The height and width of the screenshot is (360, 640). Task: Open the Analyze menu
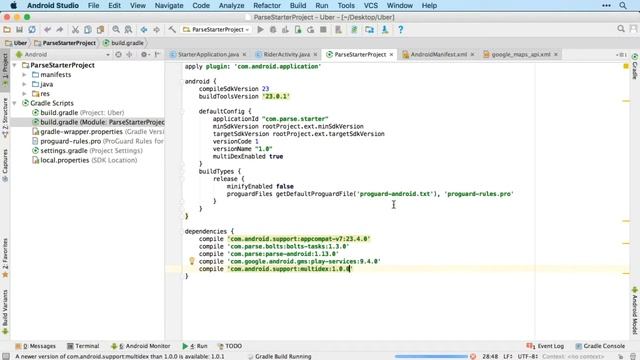click(231, 5)
